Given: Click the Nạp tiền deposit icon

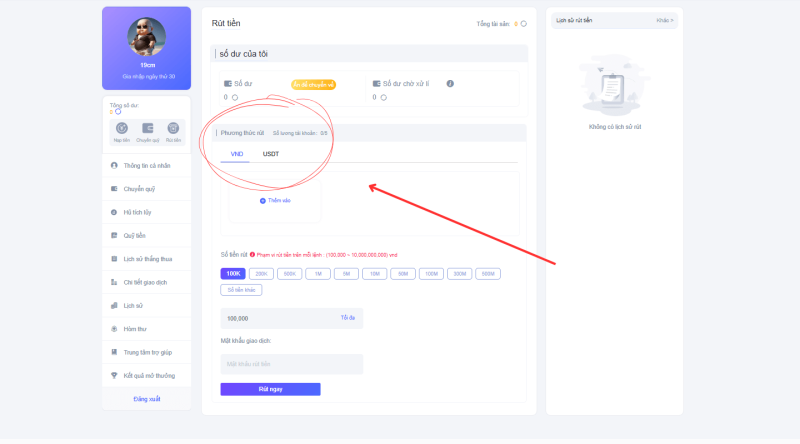Looking at the screenshot, I should 121,128.
